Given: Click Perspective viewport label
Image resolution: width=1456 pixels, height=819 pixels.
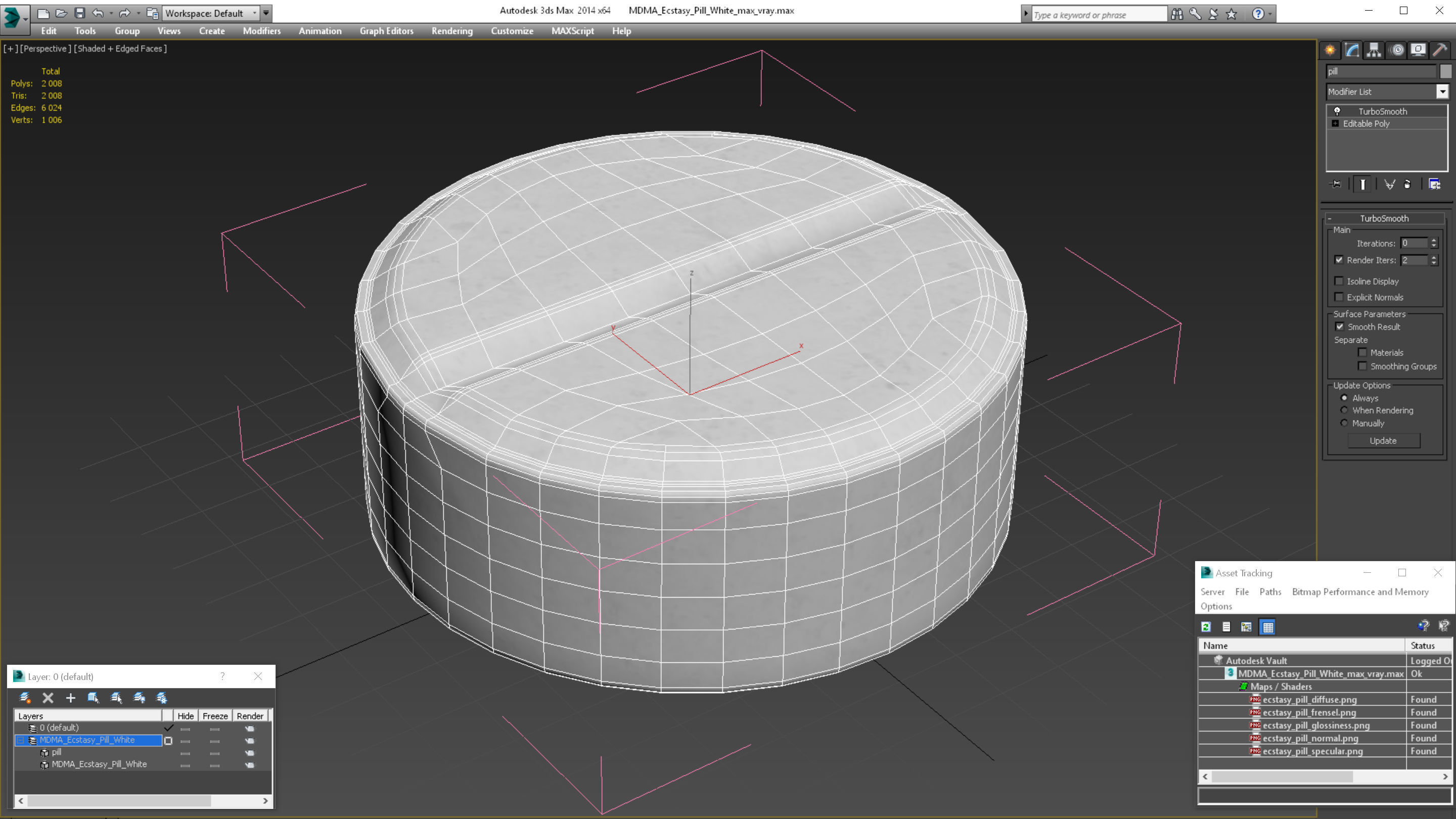Looking at the screenshot, I should tap(45, 49).
